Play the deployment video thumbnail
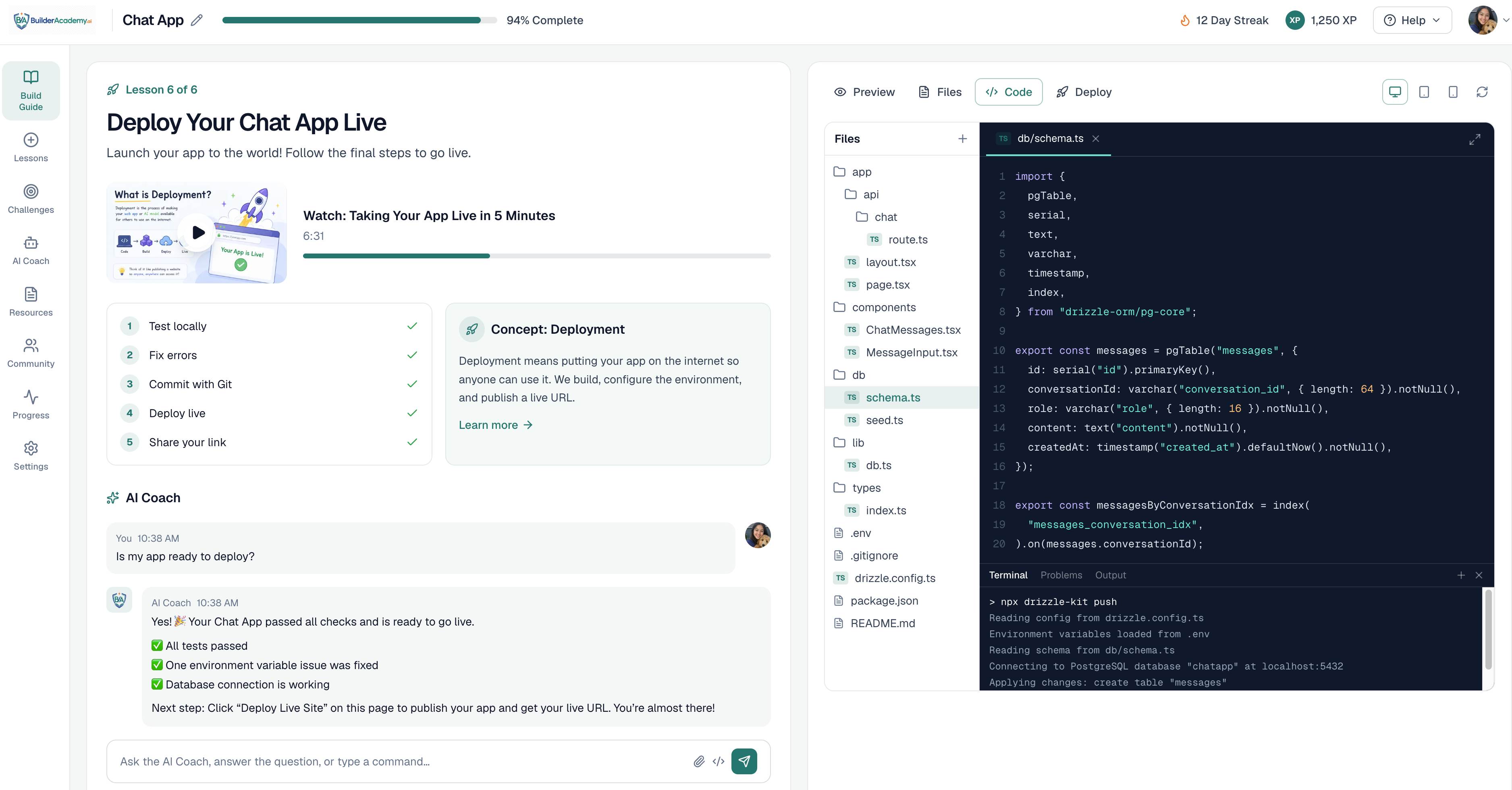Viewport: 1512px width, 790px height. [x=197, y=233]
